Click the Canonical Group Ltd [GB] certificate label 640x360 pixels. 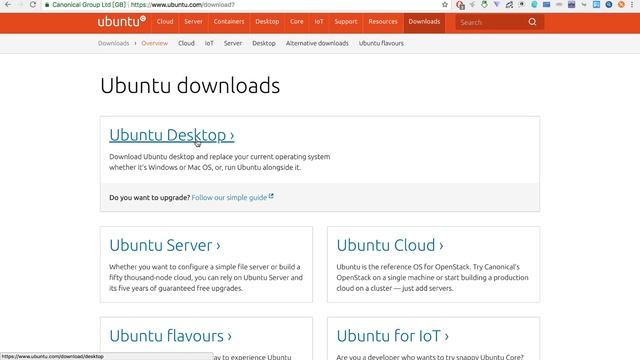tap(89, 5)
